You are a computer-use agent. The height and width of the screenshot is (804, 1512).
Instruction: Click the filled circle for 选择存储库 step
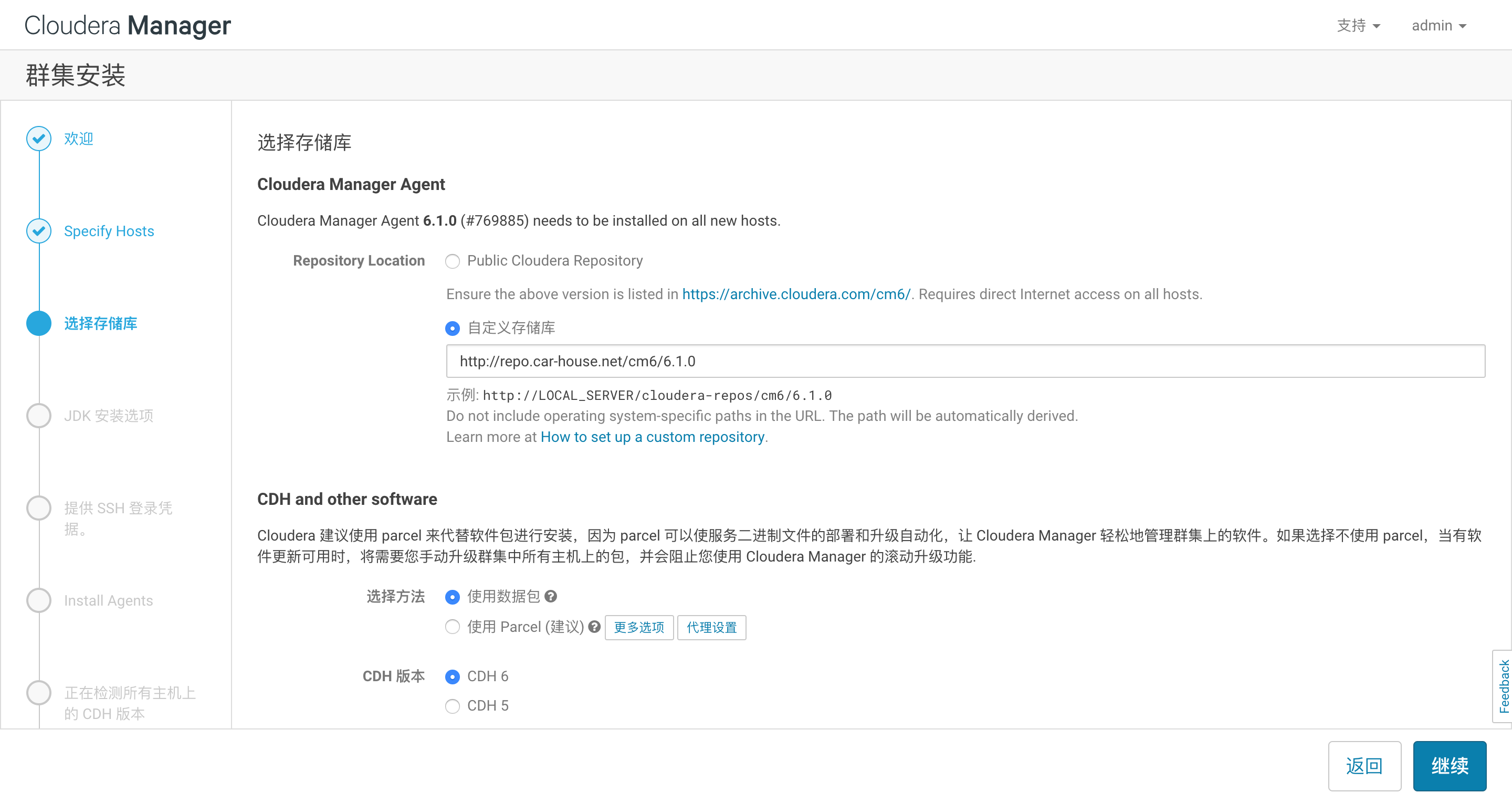point(39,323)
